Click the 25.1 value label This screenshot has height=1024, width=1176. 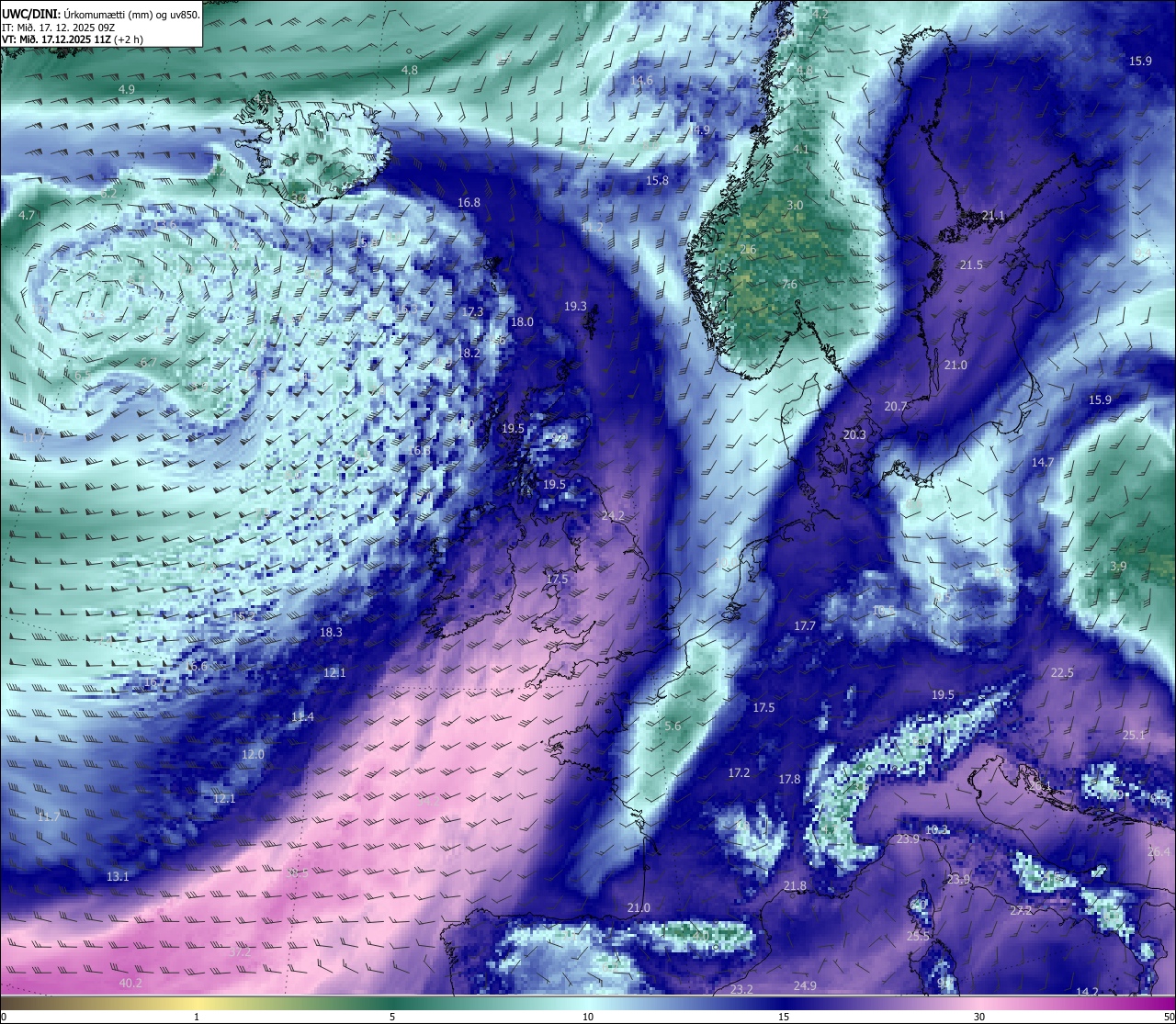(1134, 735)
